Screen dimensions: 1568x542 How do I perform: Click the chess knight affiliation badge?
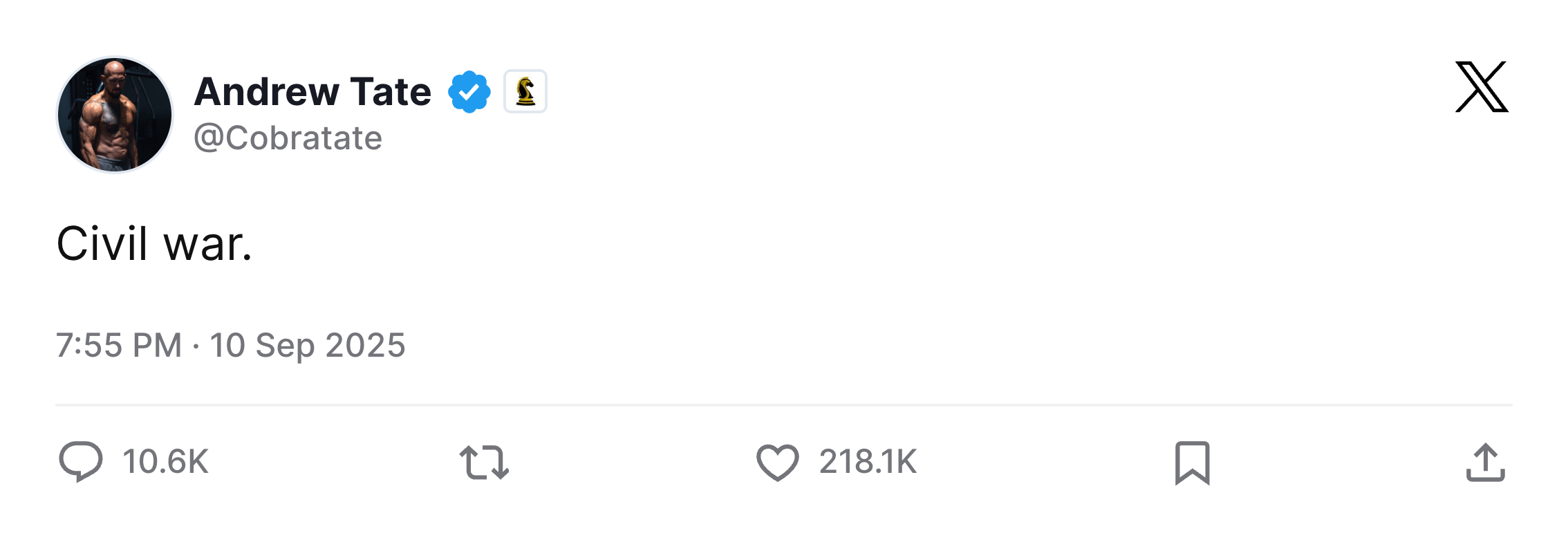pos(525,91)
